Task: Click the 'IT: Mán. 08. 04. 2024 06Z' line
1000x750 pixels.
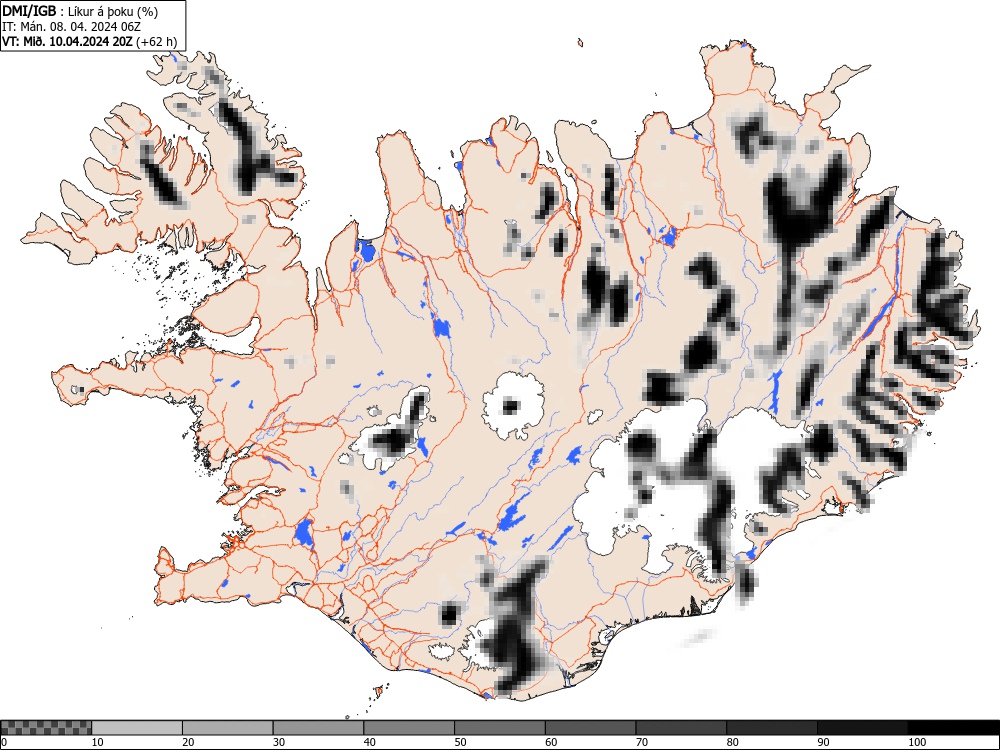Action: pos(71,27)
